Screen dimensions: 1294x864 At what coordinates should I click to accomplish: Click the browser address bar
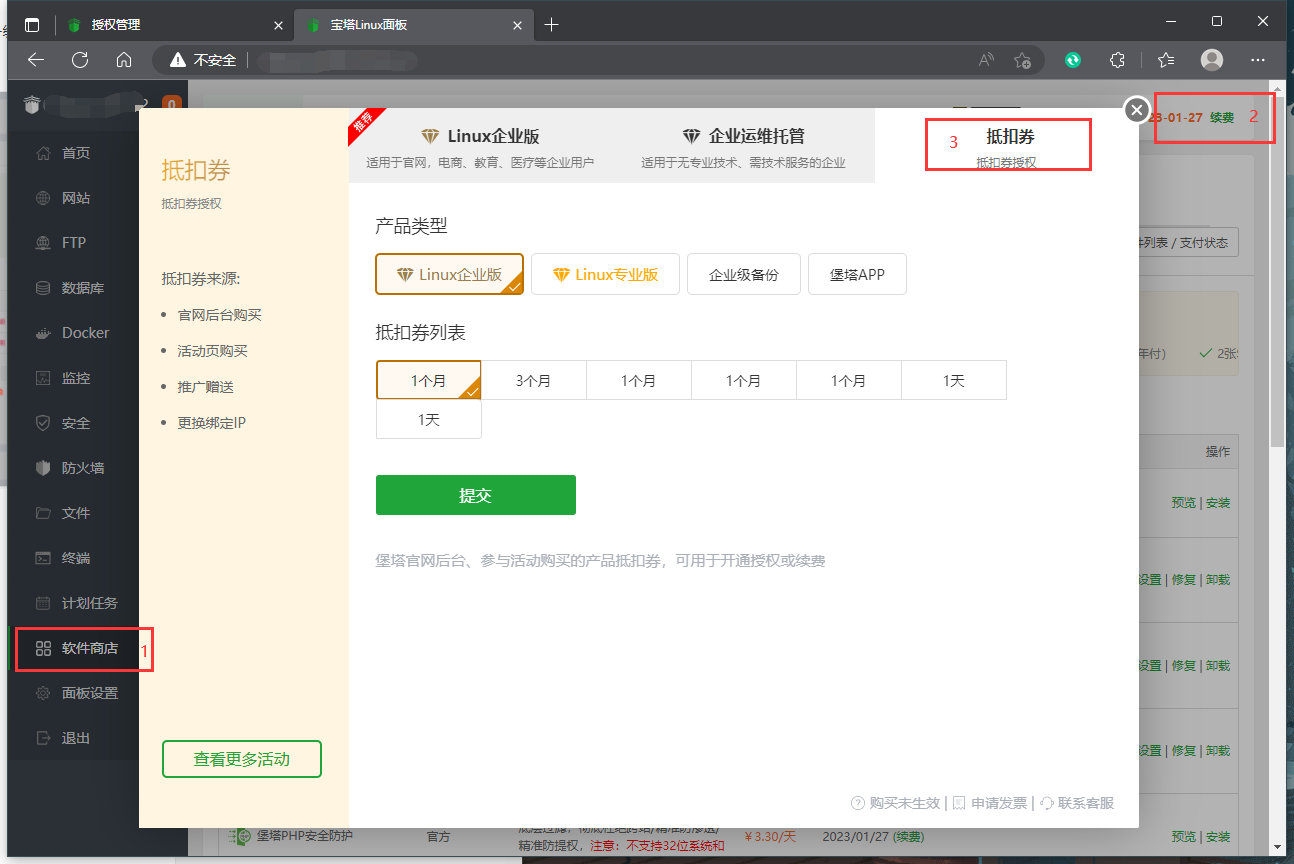[600, 60]
